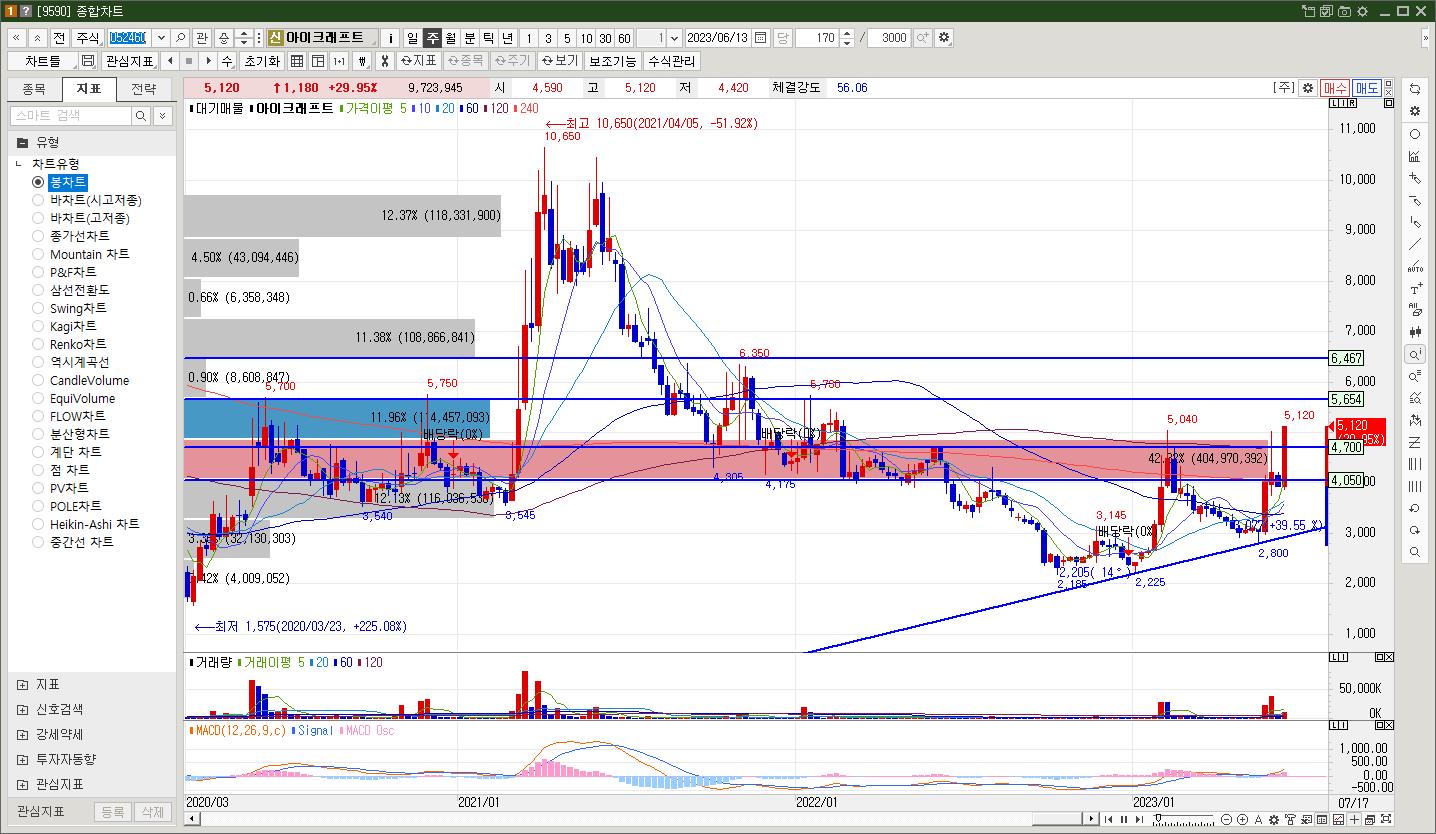
Task: Click the candlestick pattern icon
Action: coord(1414,331)
